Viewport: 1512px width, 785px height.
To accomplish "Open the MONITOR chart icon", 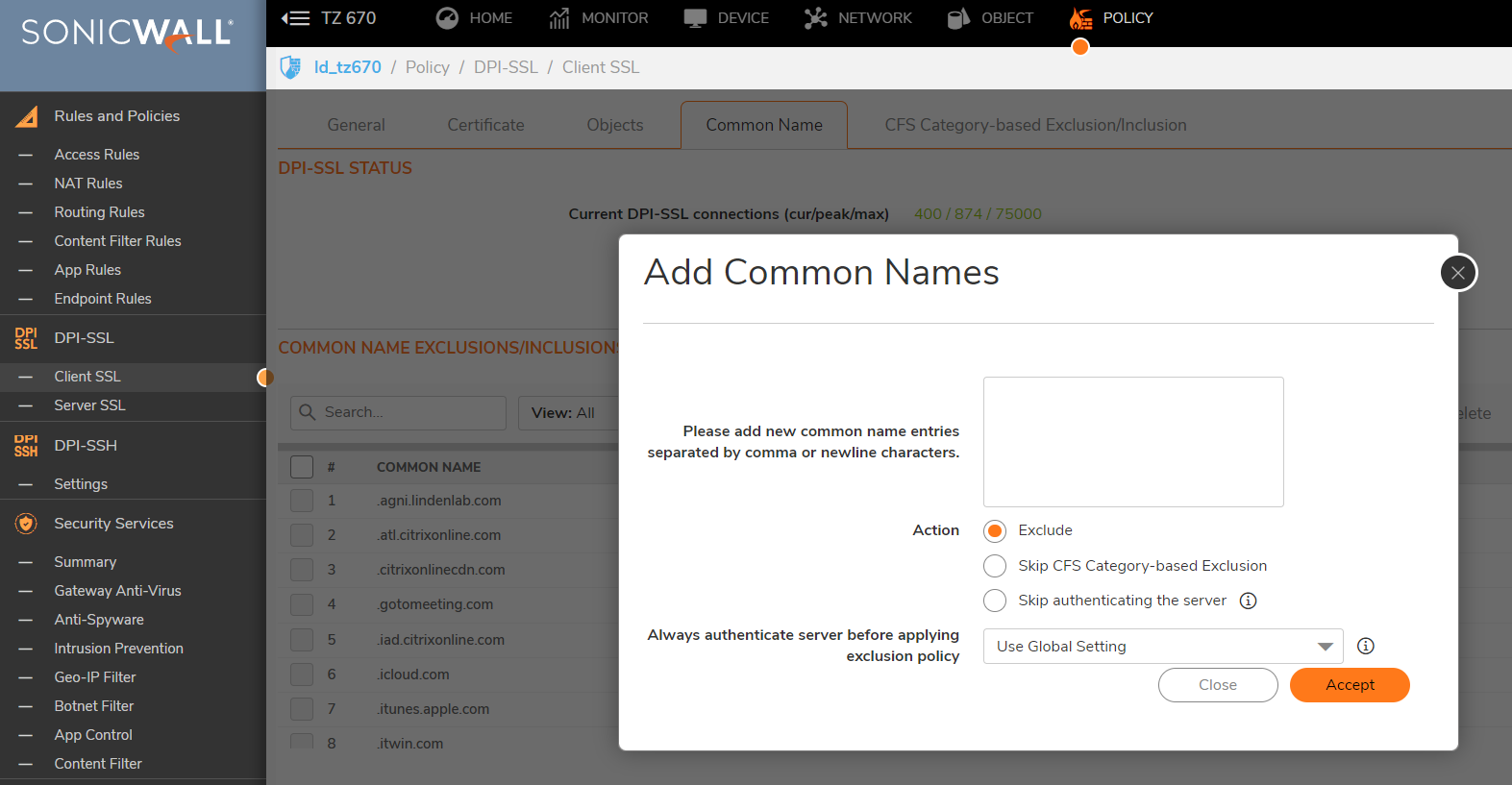I will [x=559, y=18].
